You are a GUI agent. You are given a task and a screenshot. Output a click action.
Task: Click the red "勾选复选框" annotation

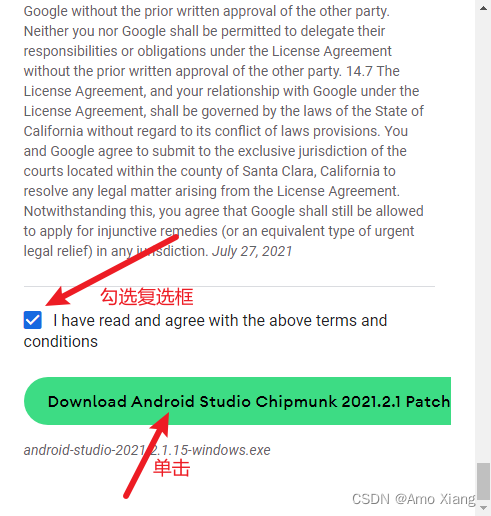click(x=147, y=297)
